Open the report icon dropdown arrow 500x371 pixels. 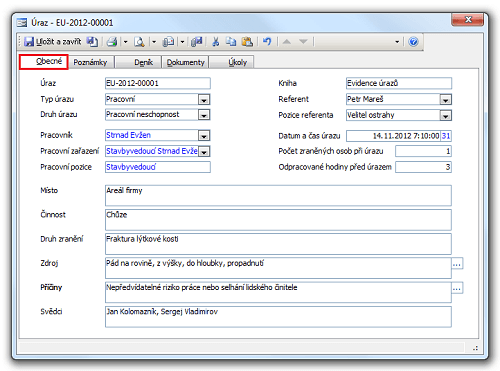click(x=182, y=42)
